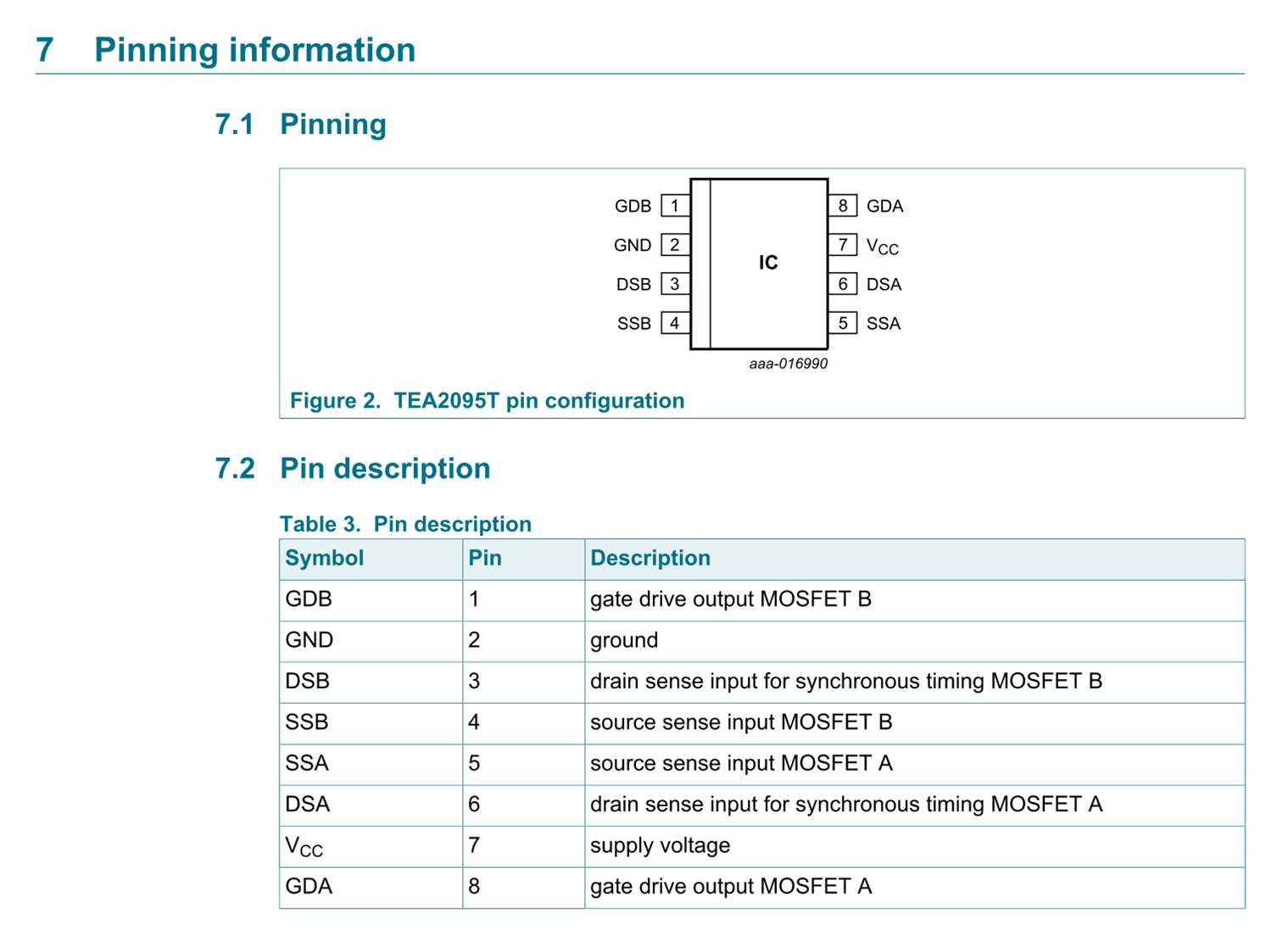
Task: Click pin 8 box in IC diagram
Action: click(842, 206)
